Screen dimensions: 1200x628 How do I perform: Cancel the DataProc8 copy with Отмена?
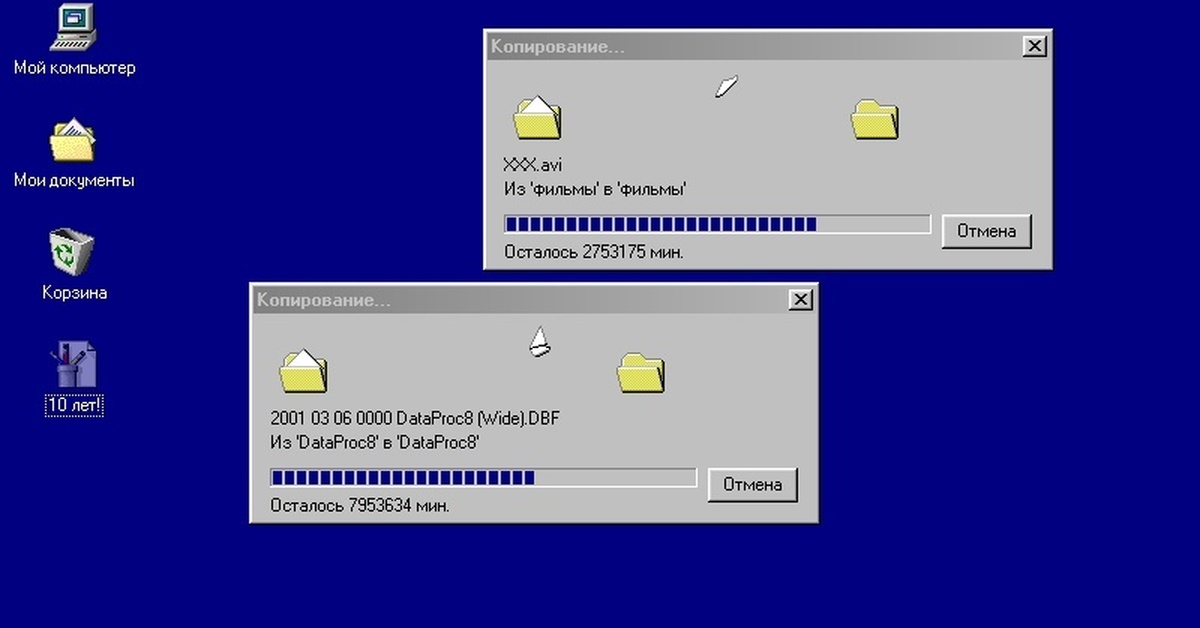click(x=752, y=485)
